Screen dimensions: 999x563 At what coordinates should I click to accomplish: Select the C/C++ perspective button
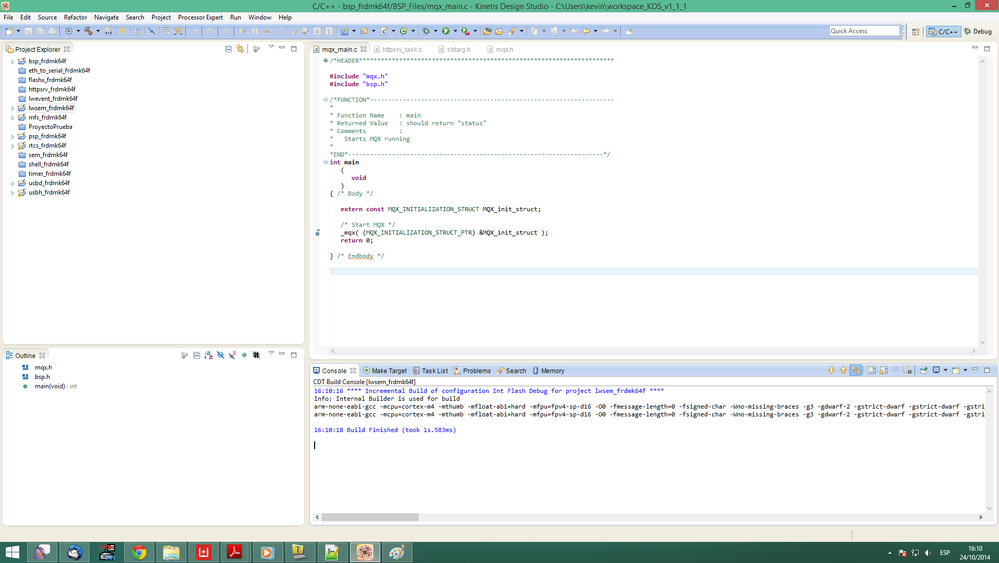tap(943, 31)
